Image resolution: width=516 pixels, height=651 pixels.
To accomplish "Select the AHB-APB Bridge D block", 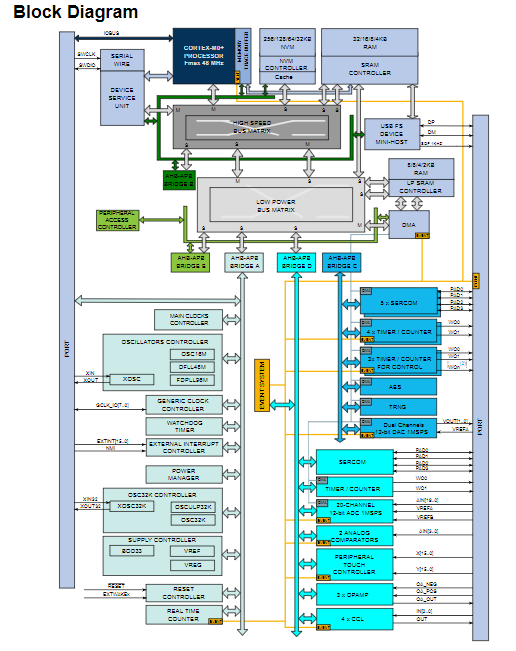I will [296, 262].
